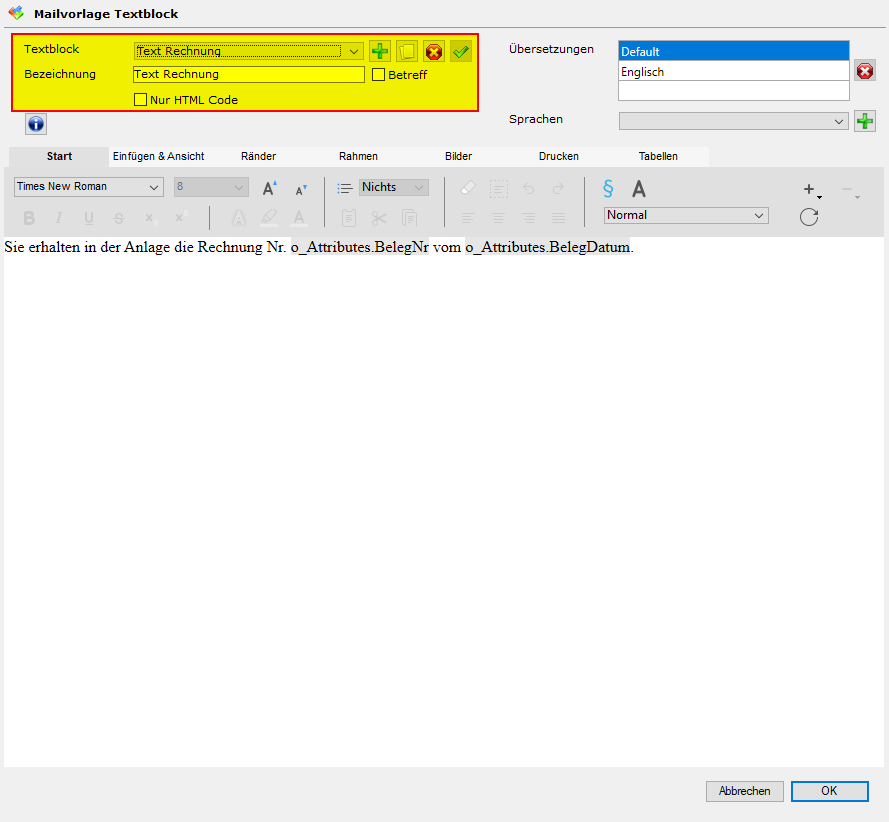Select Englisch in the Übersetzungen list

[733, 72]
